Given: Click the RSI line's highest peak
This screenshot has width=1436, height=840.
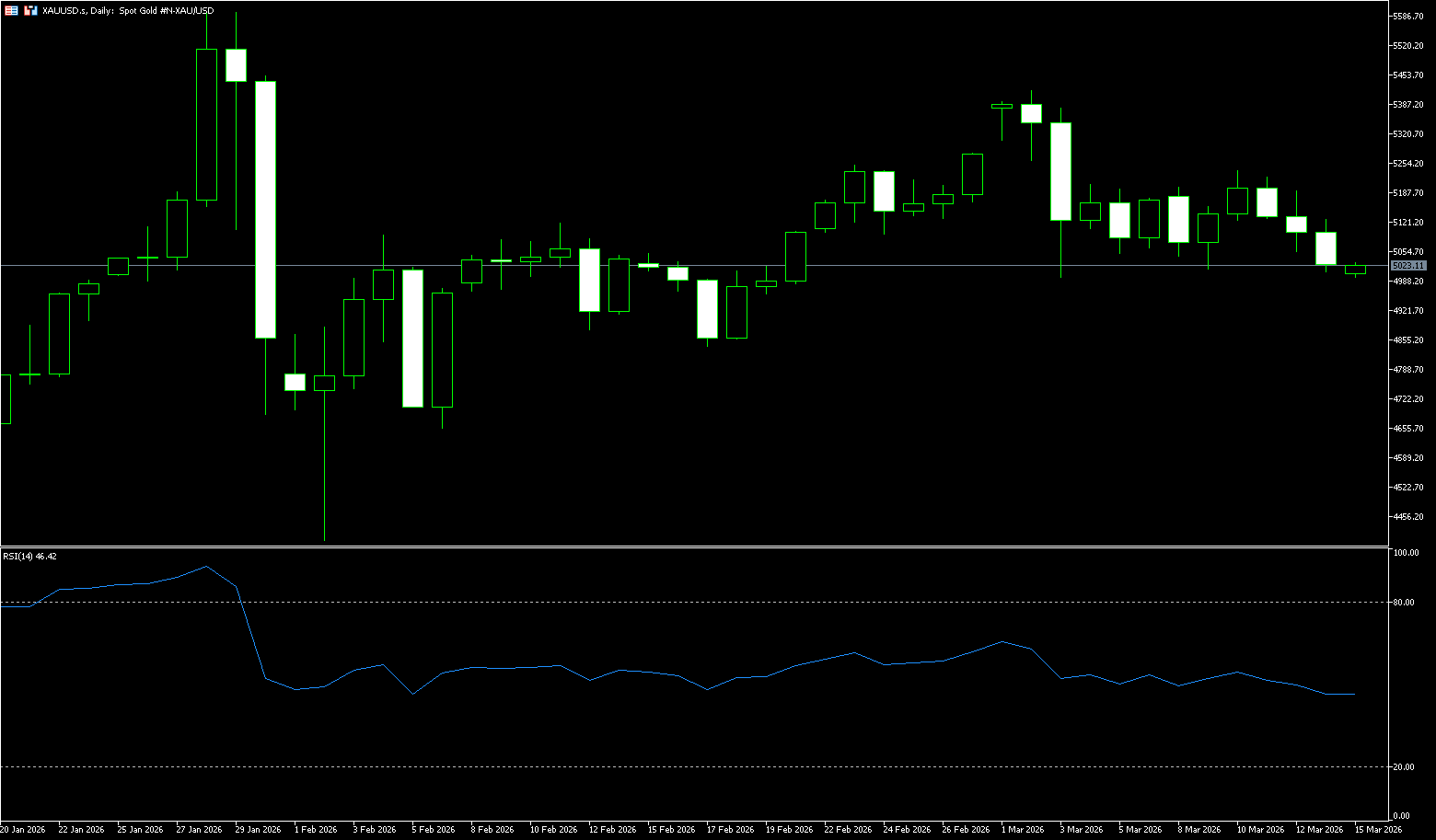Looking at the screenshot, I should tap(206, 566).
